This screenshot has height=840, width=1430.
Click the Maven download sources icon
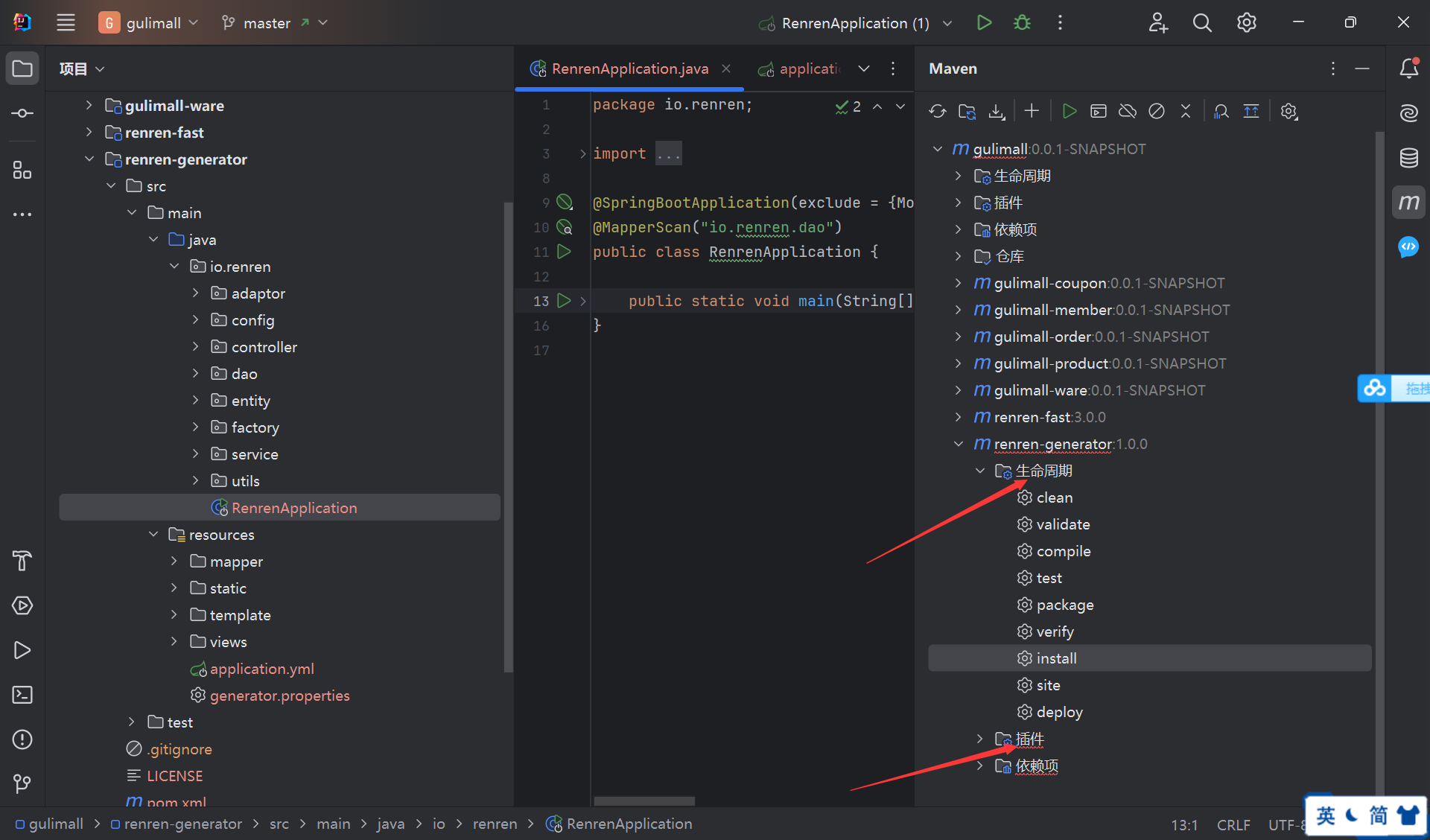(x=997, y=112)
